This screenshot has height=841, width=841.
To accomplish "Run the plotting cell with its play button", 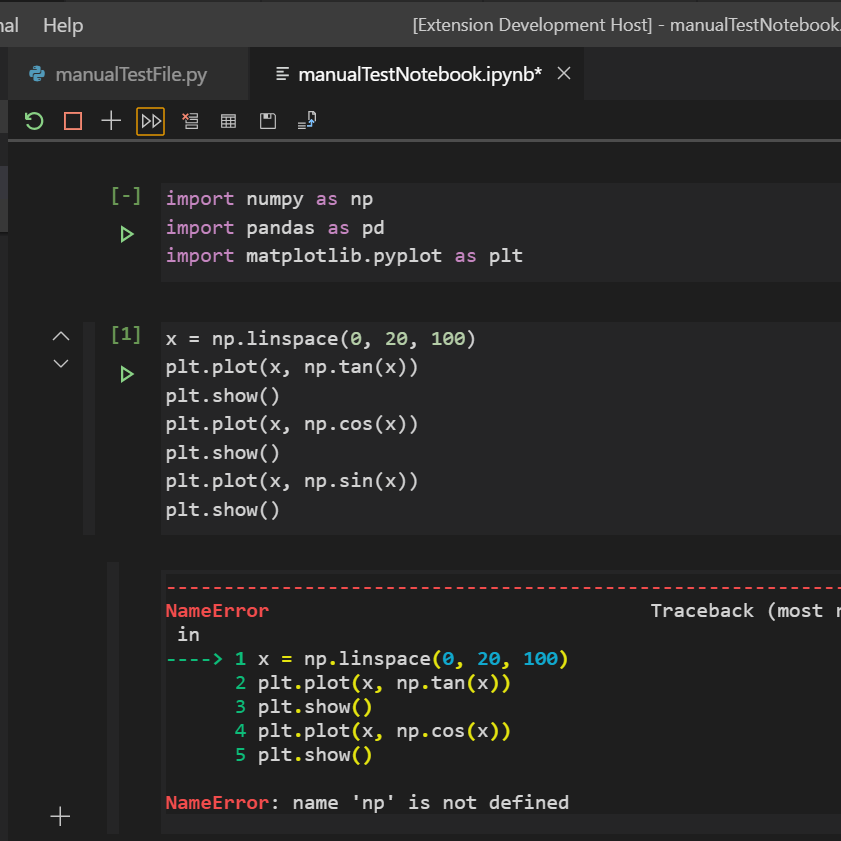I will pyautogui.click(x=126, y=374).
